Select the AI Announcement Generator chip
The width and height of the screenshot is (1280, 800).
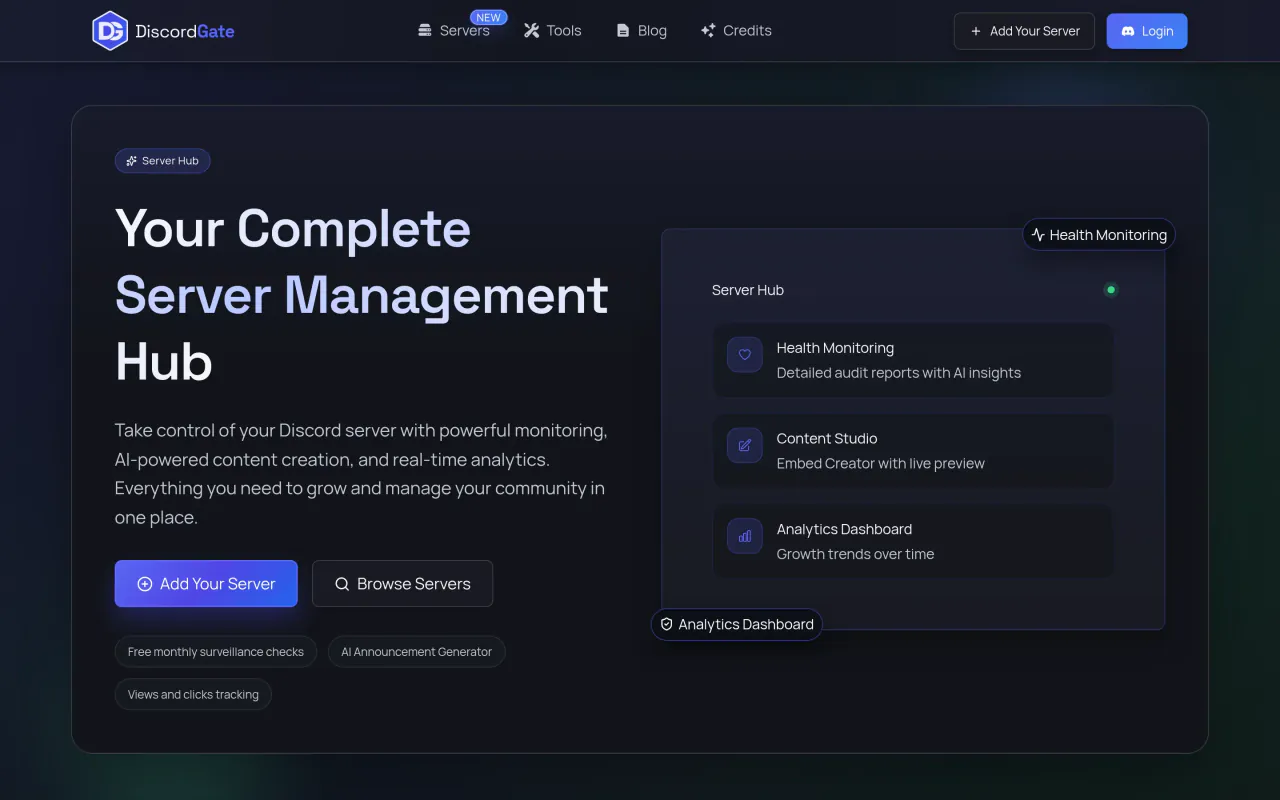tap(417, 652)
